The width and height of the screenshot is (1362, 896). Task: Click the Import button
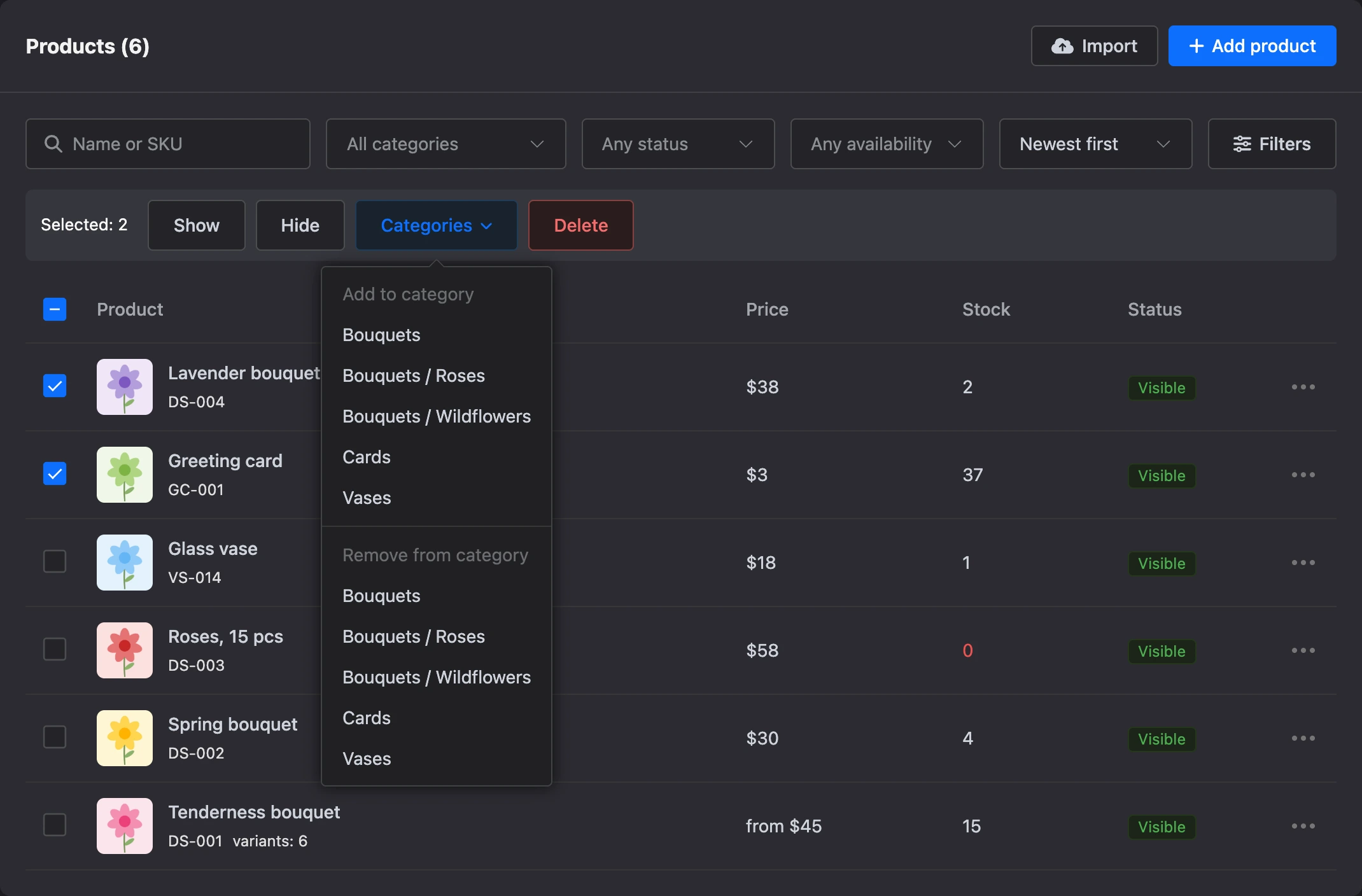point(1094,46)
